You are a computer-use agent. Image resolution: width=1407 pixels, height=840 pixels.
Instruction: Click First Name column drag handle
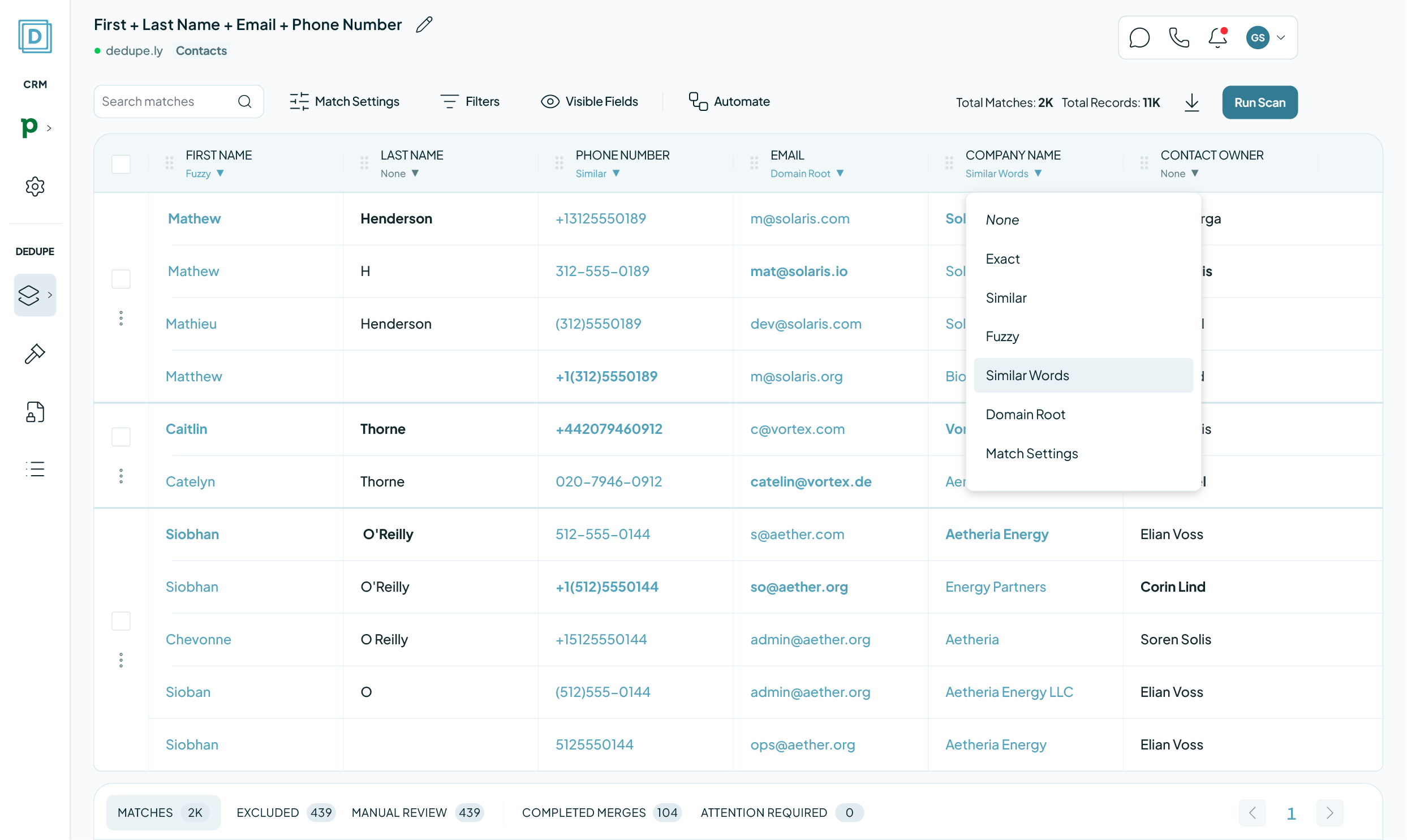(x=169, y=163)
